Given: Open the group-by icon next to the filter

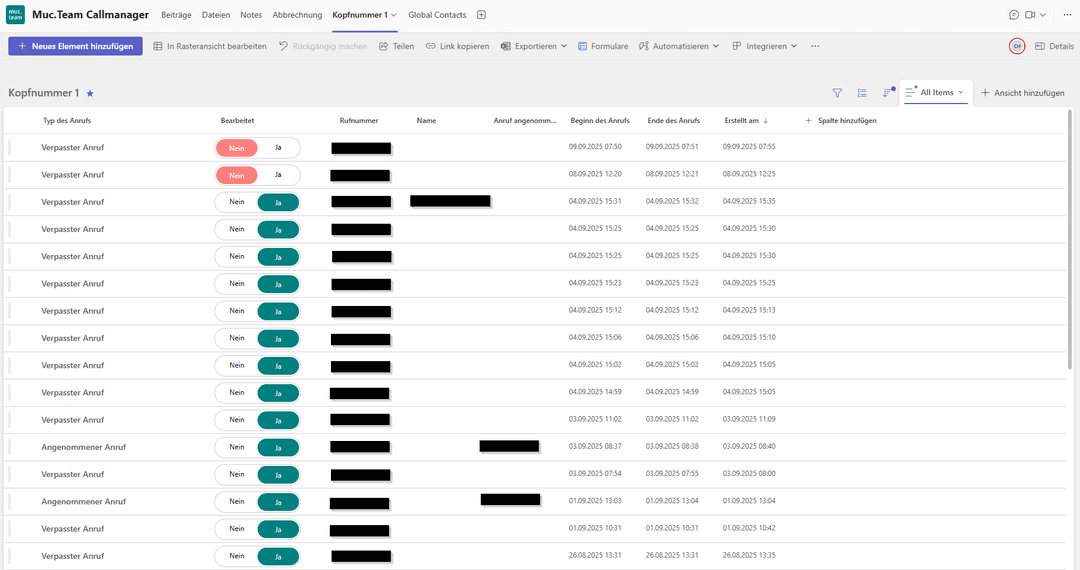Looking at the screenshot, I should click(862, 93).
